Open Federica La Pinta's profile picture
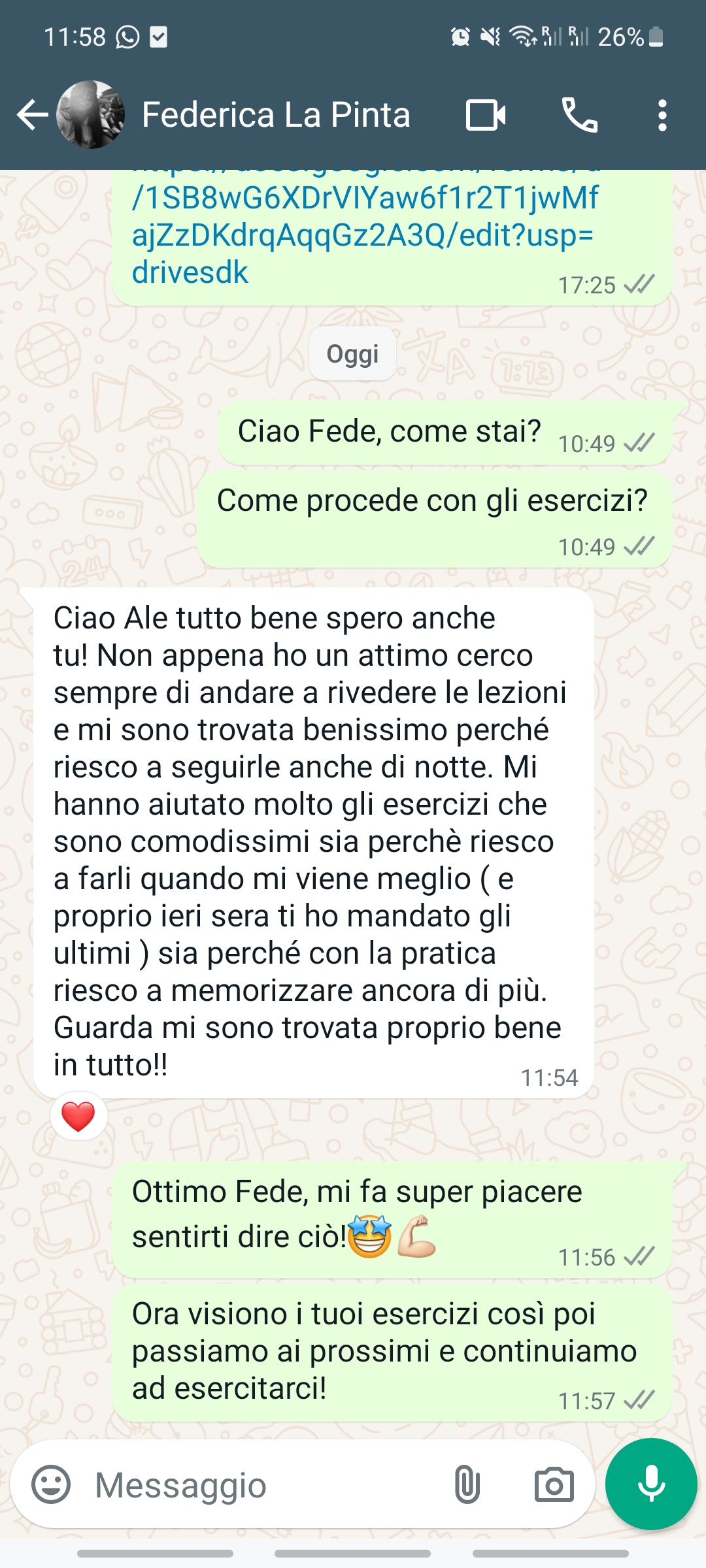Image resolution: width=706 pixels, height=1568 pixels. [90, 115]
